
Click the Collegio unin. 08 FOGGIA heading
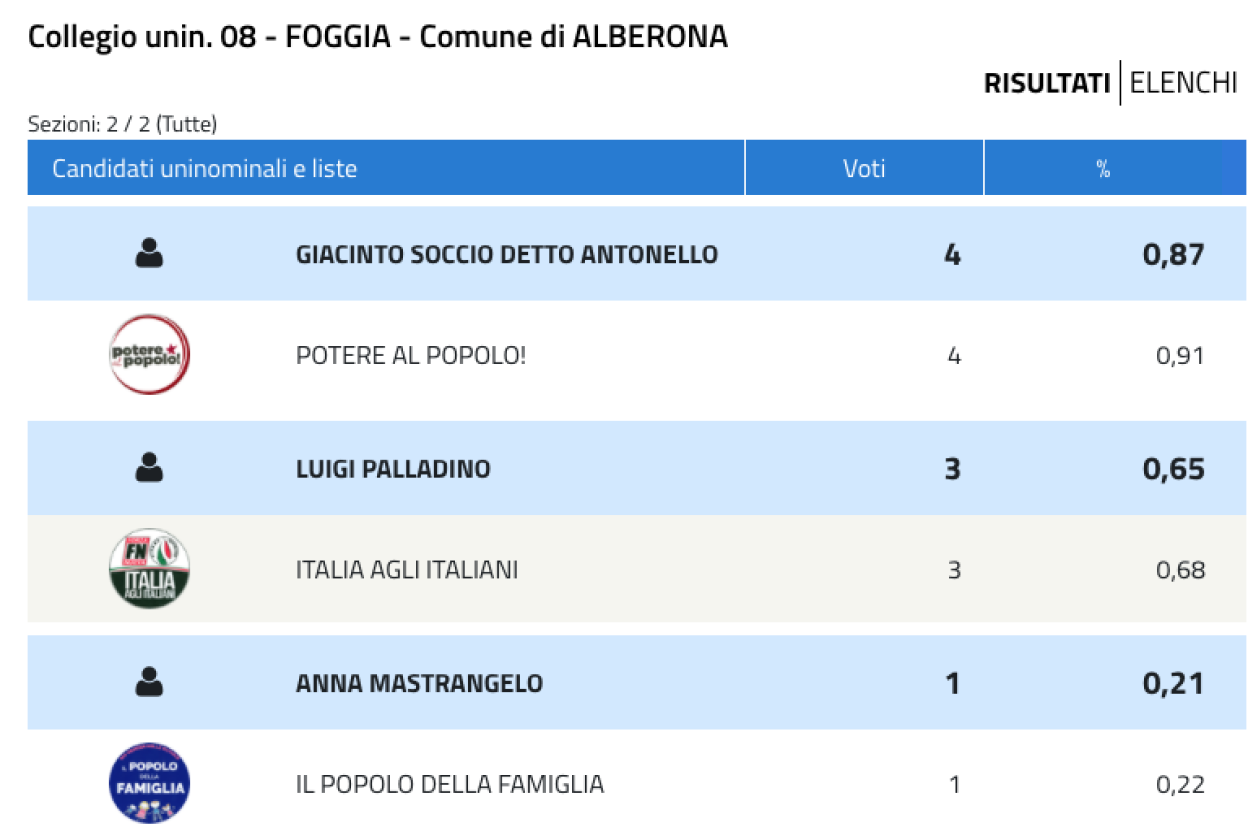point(378,37)
